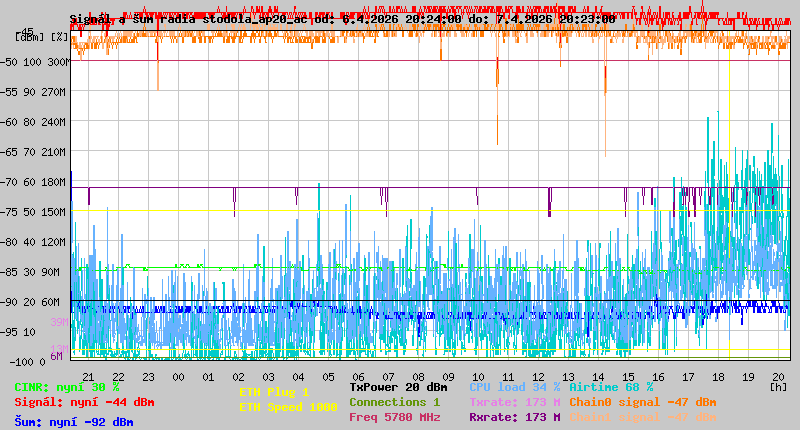Select the yellow ETH Plug 1 legend label
Image resolution: width=800 pixels, height=430 pixels.
click(274, 393)
